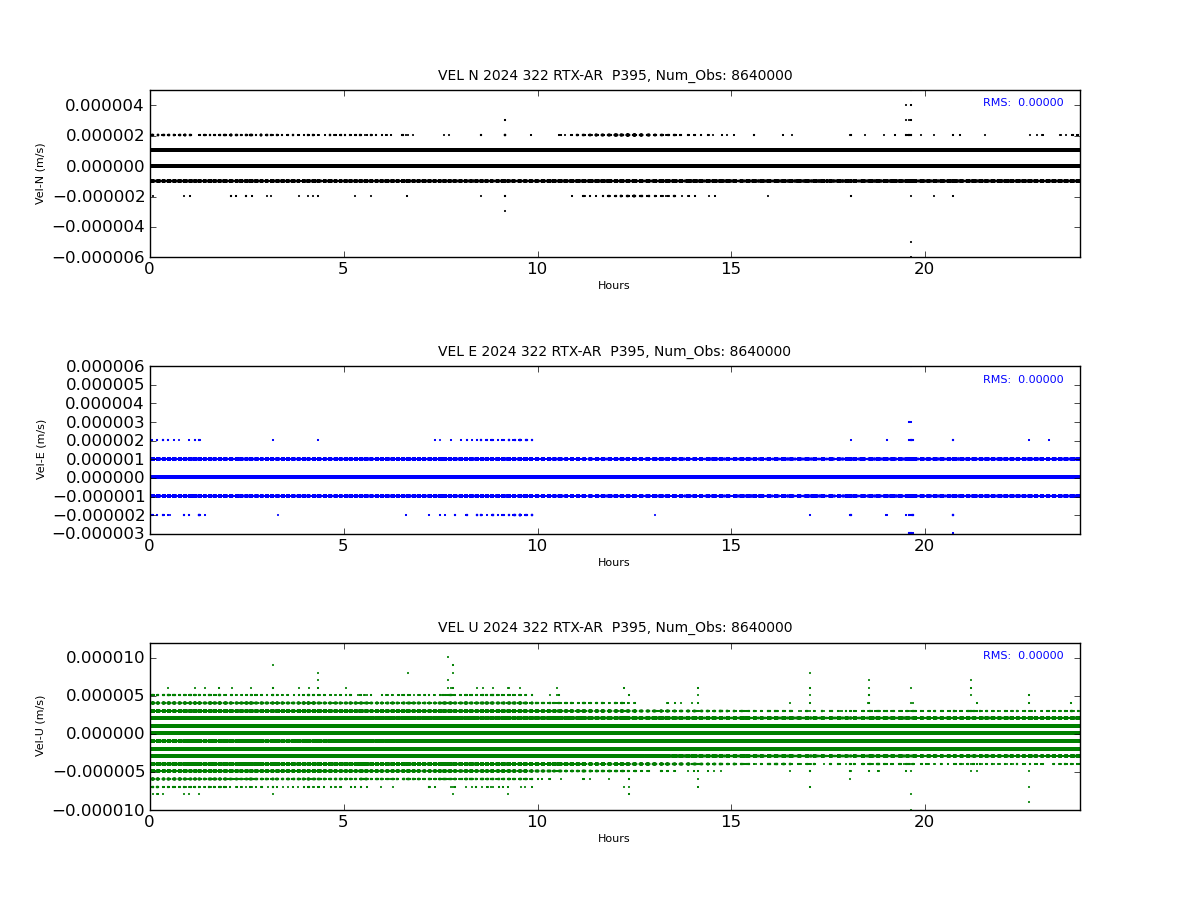
Task: Click the '10' hour tick under the Vel-U plot
Action: click(x=537, y=822)
